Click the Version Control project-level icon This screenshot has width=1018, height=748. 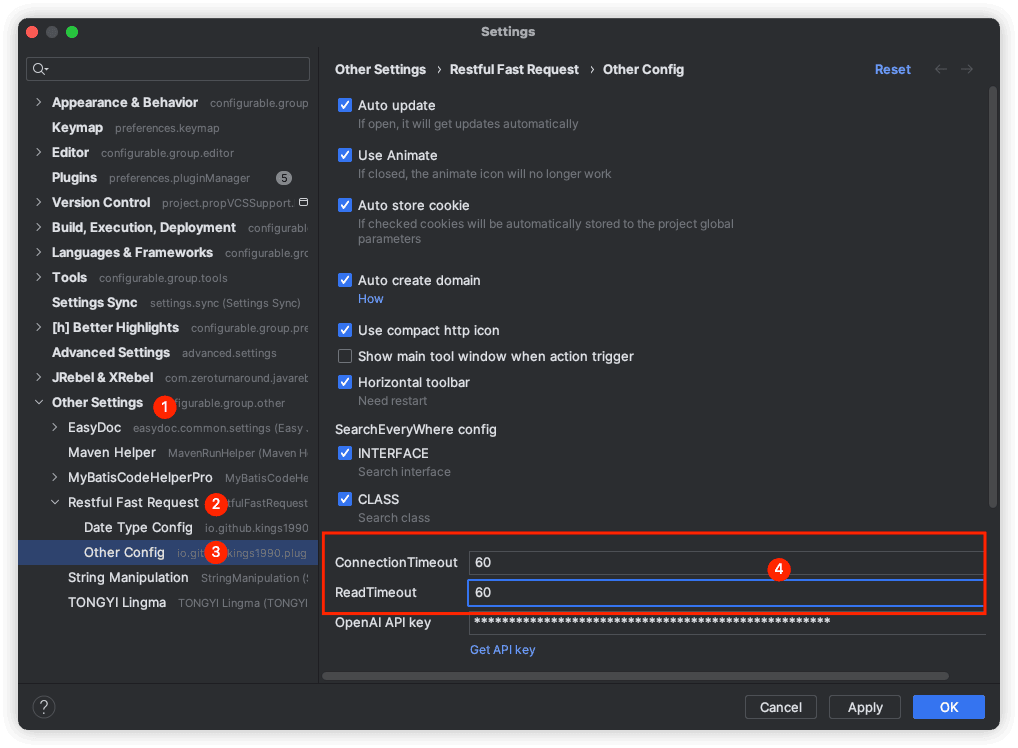pos(304,202)
